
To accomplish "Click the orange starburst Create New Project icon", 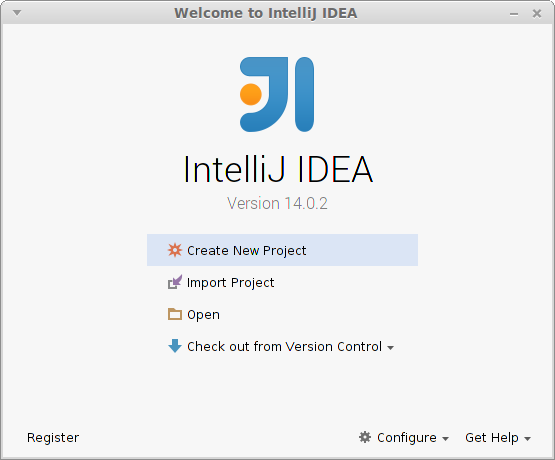I will tap(174, 250).
